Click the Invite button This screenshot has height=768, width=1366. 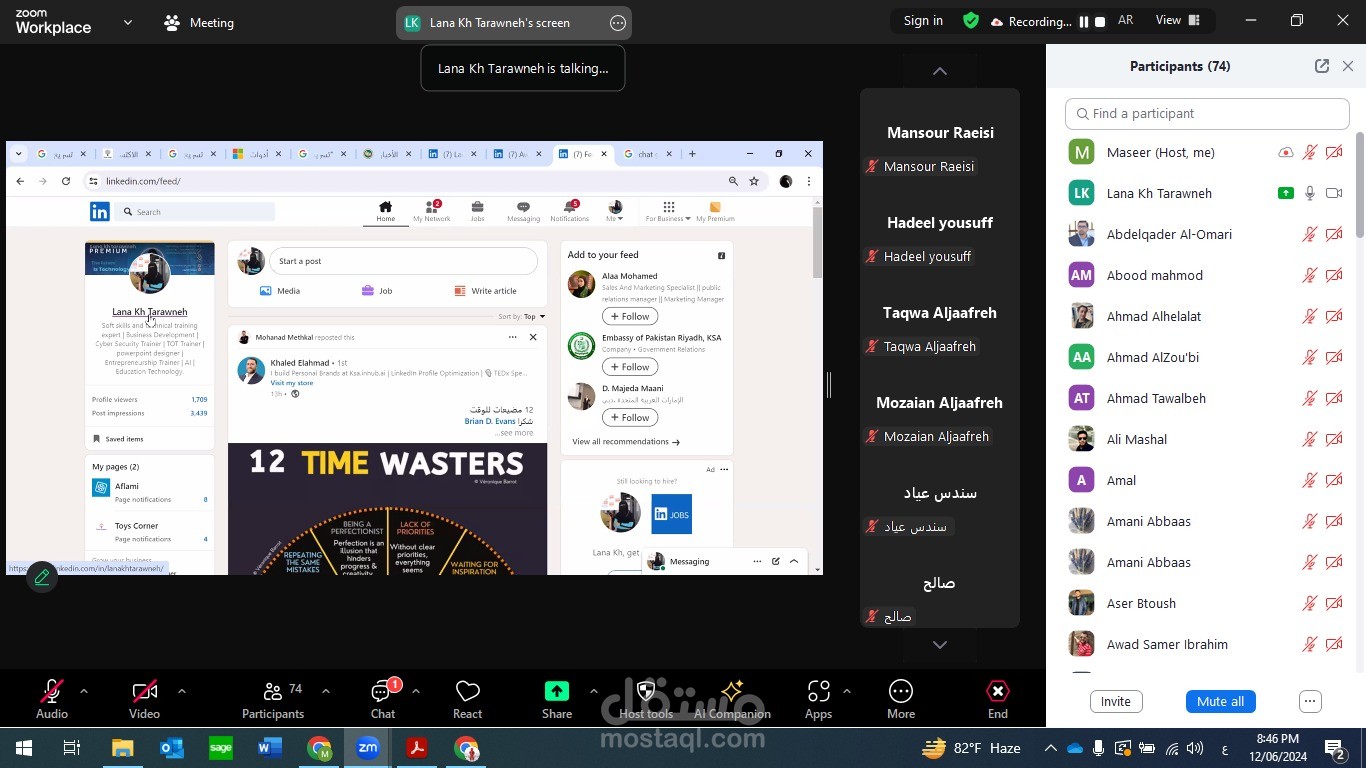tap(1116, 701)
